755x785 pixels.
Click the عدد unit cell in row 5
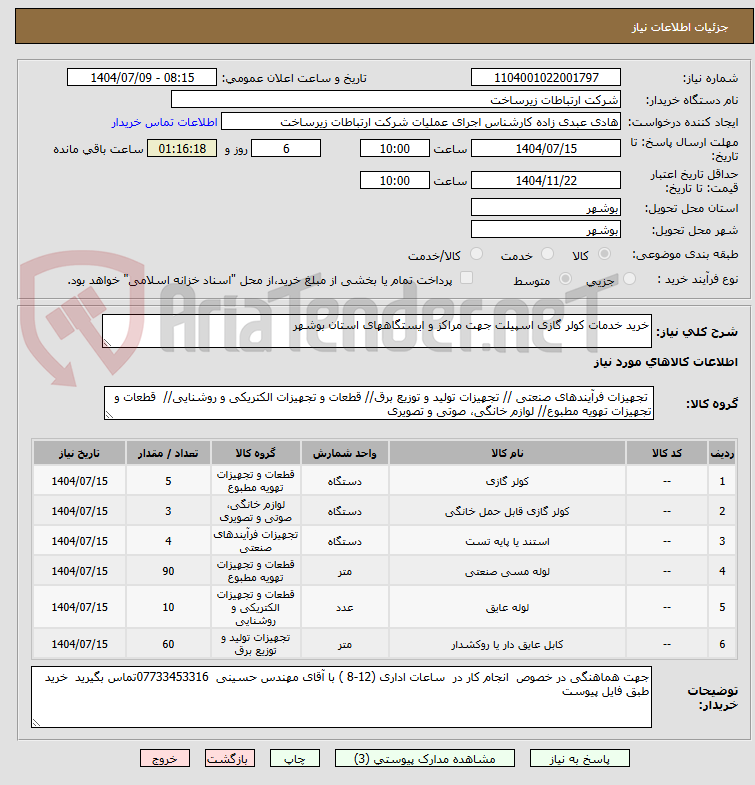pyautogui.click(x=344, y=607)
